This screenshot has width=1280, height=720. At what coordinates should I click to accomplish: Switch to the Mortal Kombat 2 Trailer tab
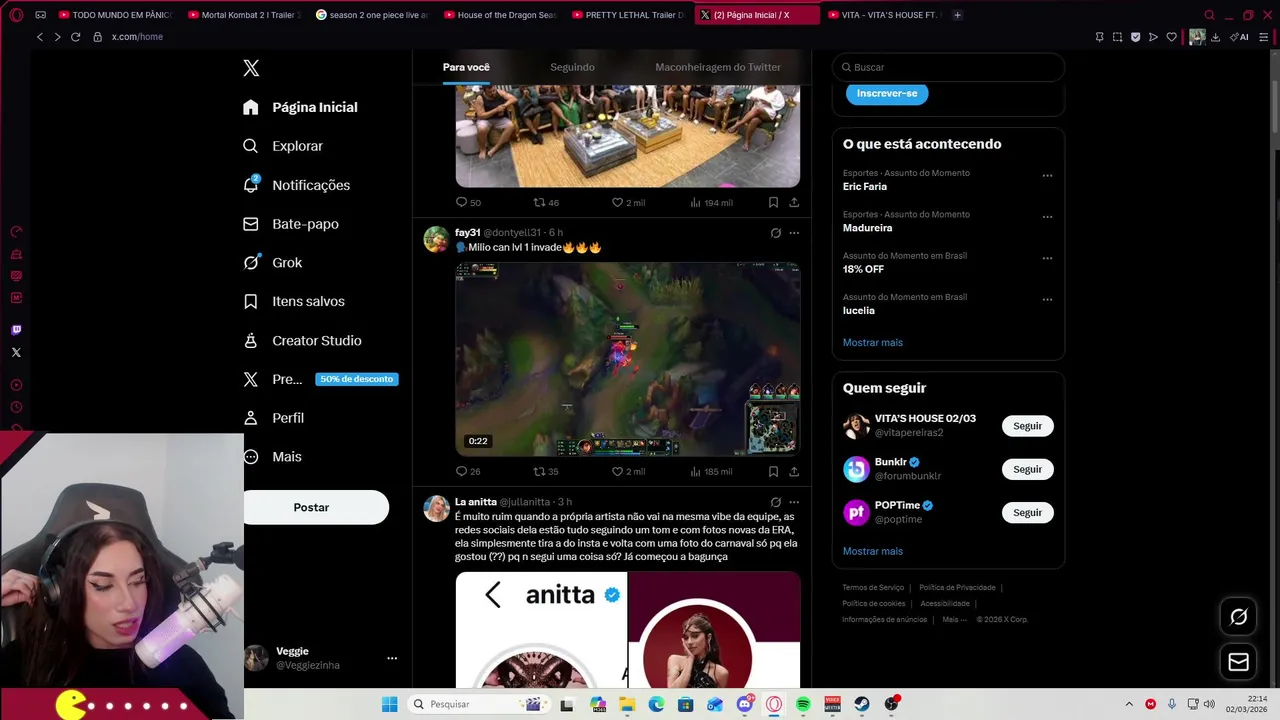[x=244, y=15]
